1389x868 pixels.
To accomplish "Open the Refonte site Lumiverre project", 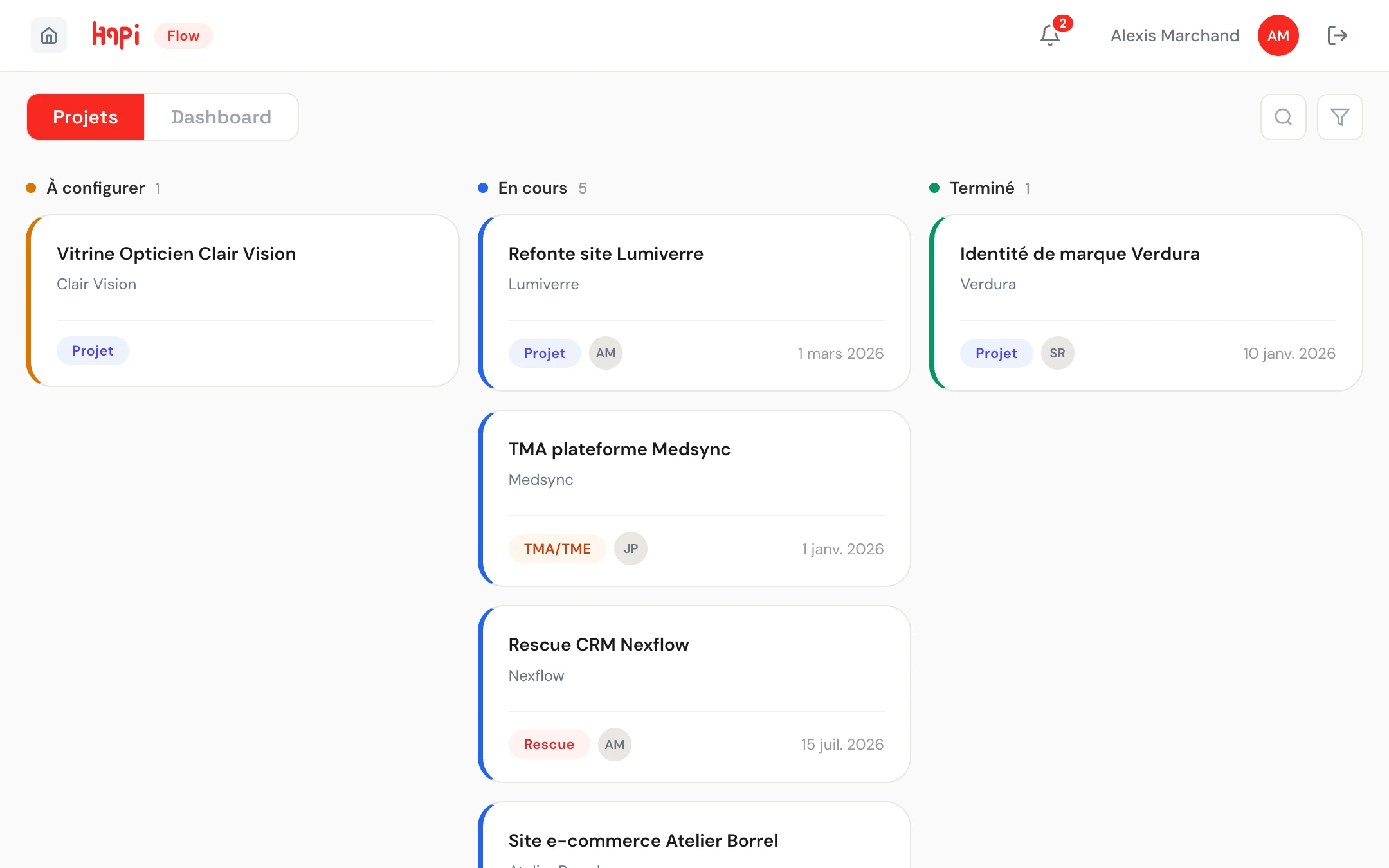I will 694,303.
